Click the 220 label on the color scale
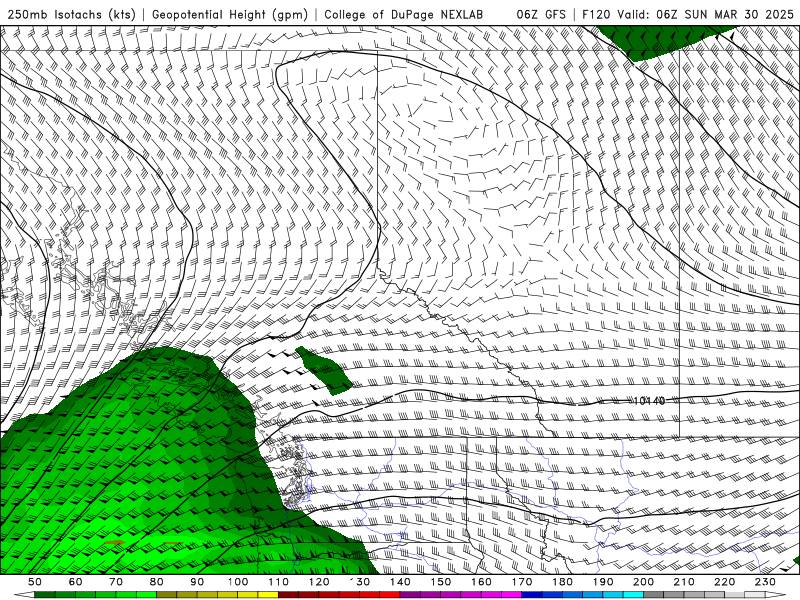The width and height of the screenshot is (800, 600). click(726, 582)
